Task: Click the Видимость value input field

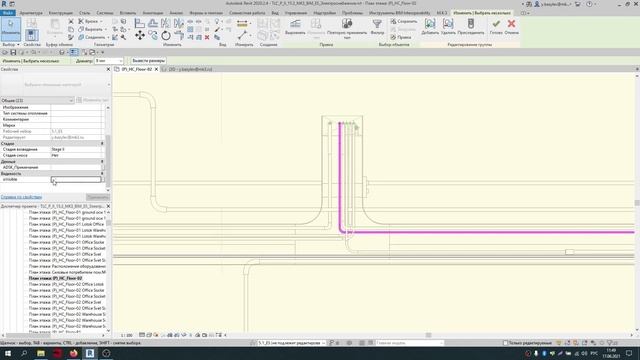Action: coord(76,179)
